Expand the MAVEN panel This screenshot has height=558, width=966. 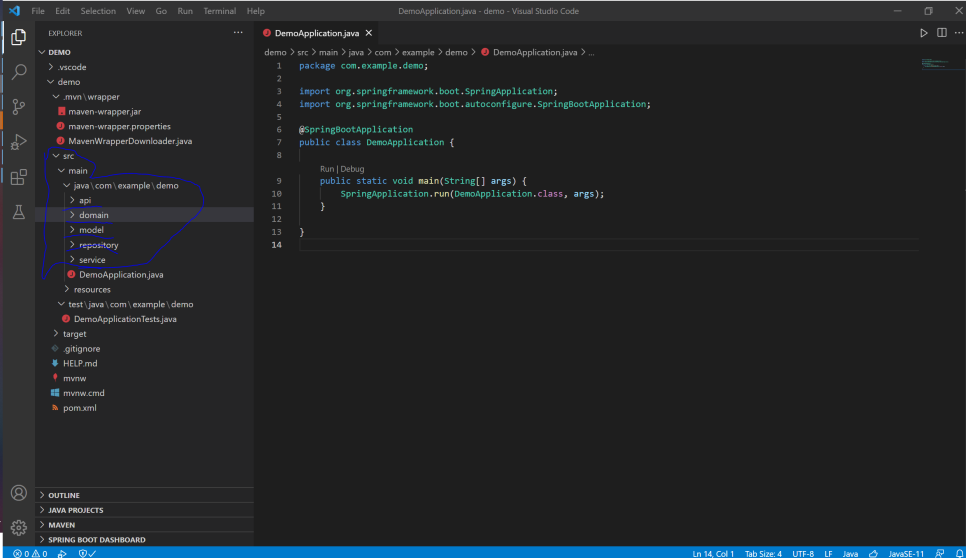tap(61, 525)
